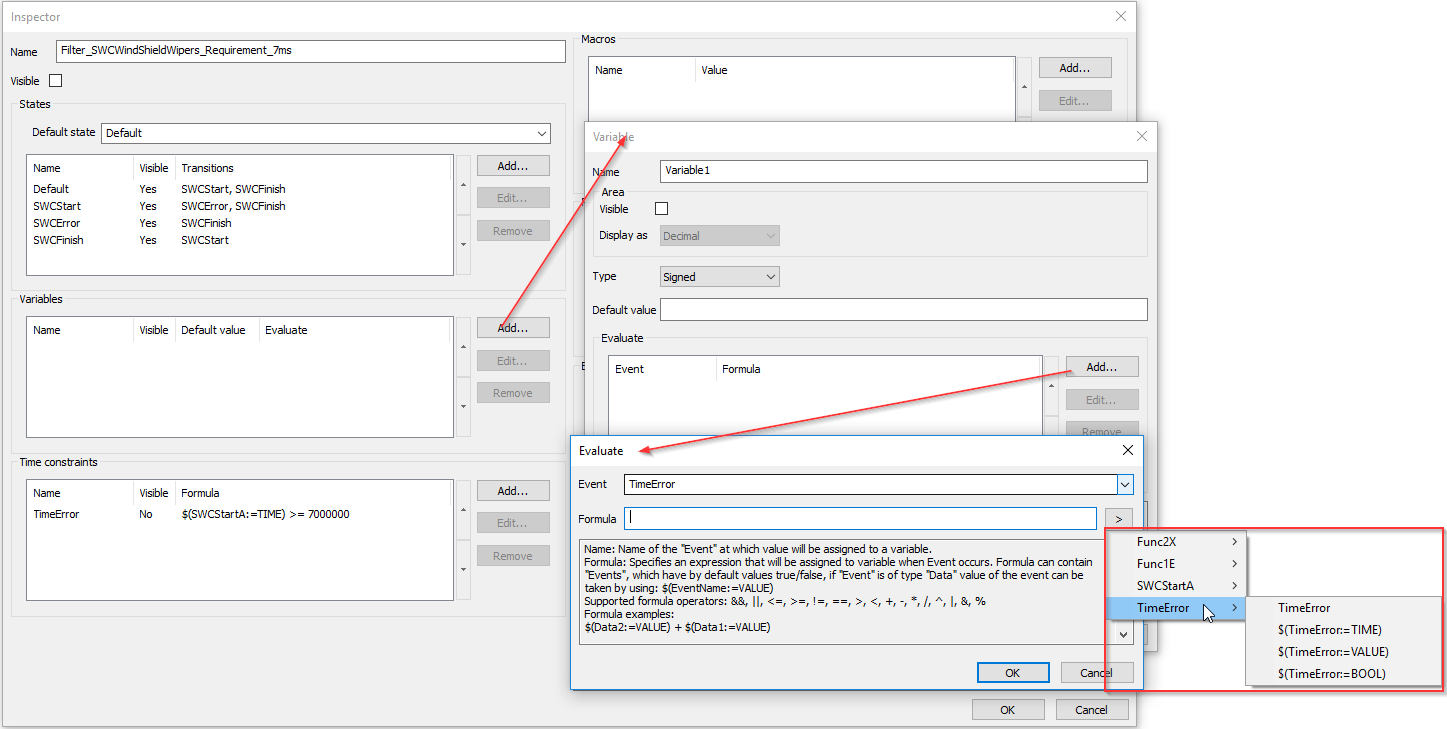This screenshot has height=729, width=1447.
Task: Open the Default state dropdown
Action: [325, 133]
